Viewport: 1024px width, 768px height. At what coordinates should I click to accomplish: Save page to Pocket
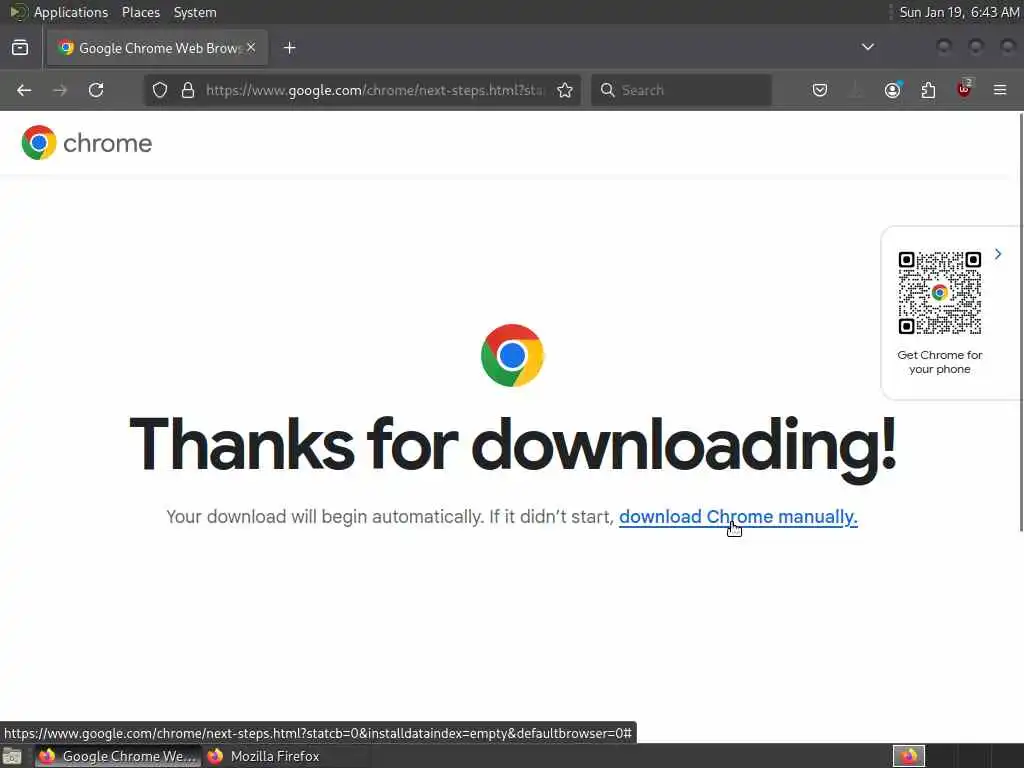point(820,90)
